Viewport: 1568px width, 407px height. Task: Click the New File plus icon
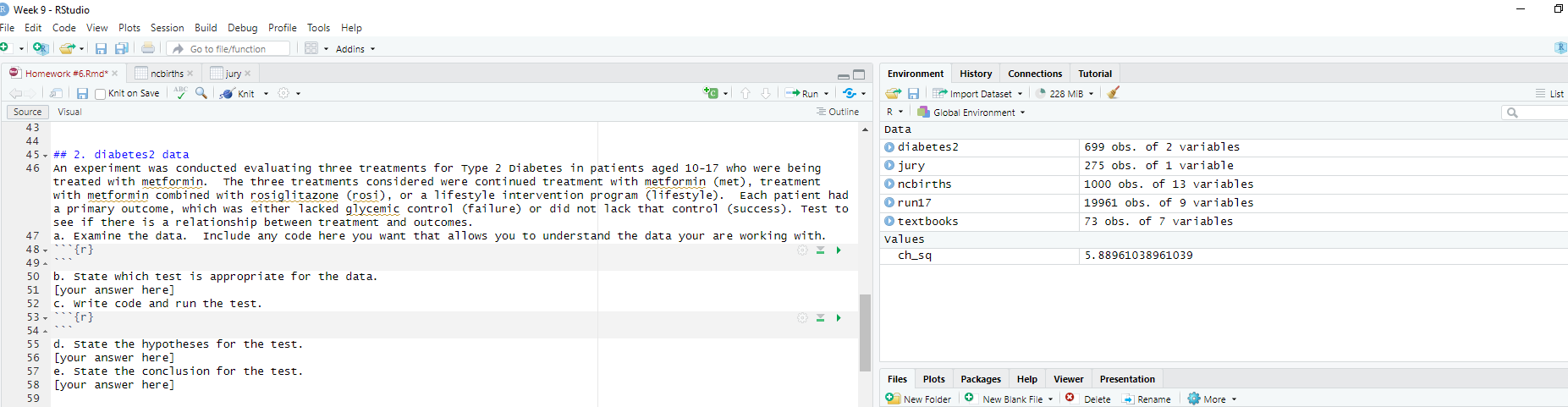(x=5, y=48)
